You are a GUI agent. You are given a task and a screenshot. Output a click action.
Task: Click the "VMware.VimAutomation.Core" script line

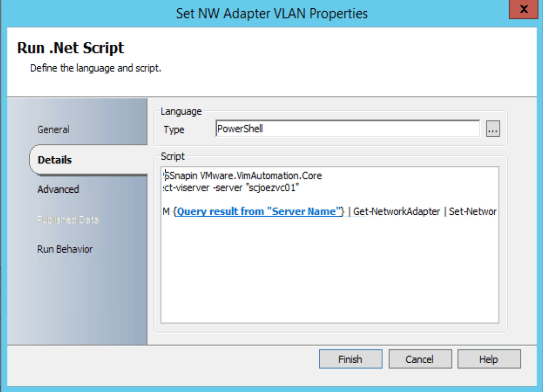coord(242,176)
